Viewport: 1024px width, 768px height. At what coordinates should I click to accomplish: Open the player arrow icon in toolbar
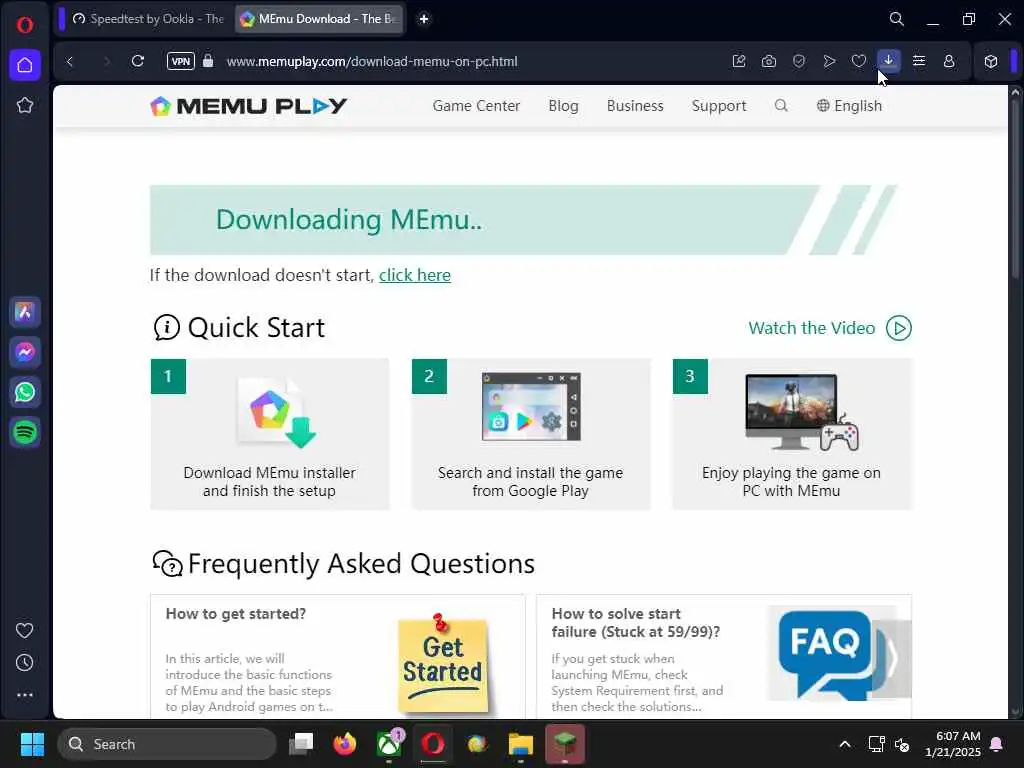[829, 61]
